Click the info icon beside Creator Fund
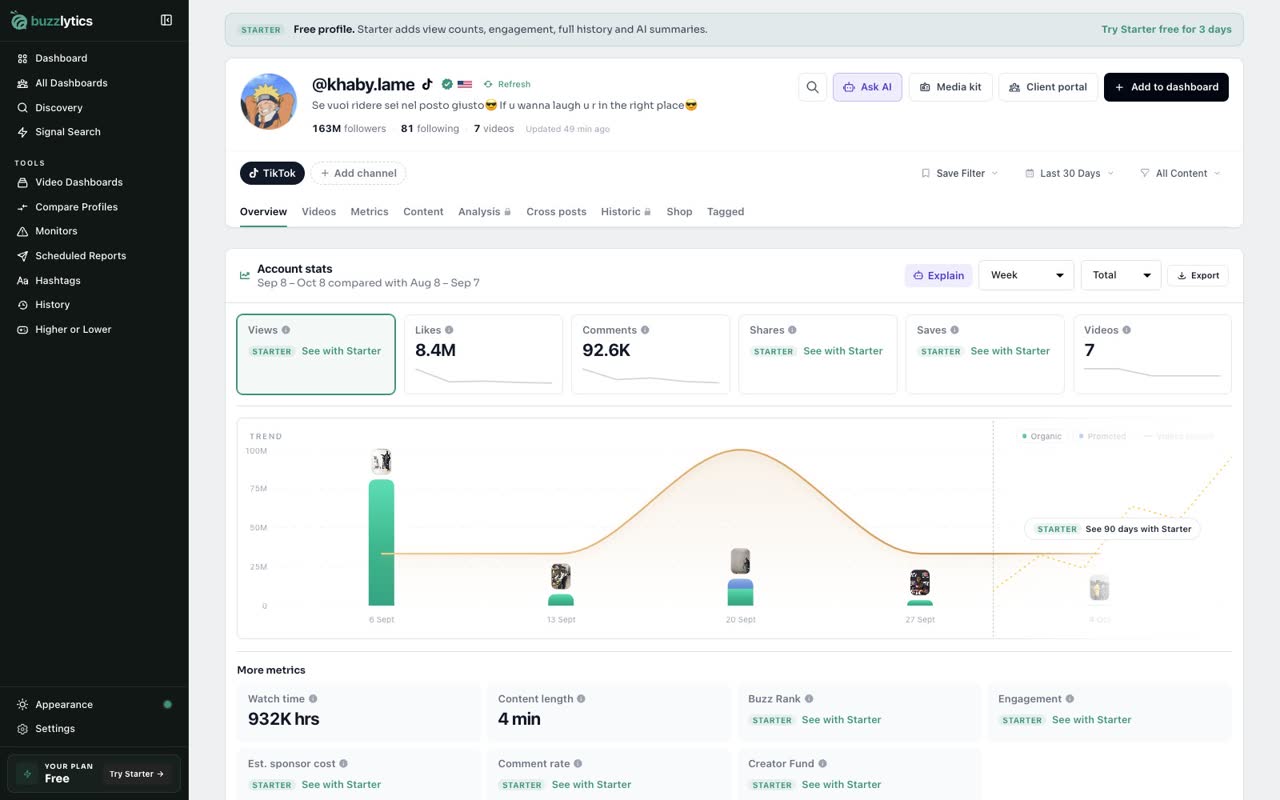The width and height of the screenshot is (1280, 800). (822, 764)
